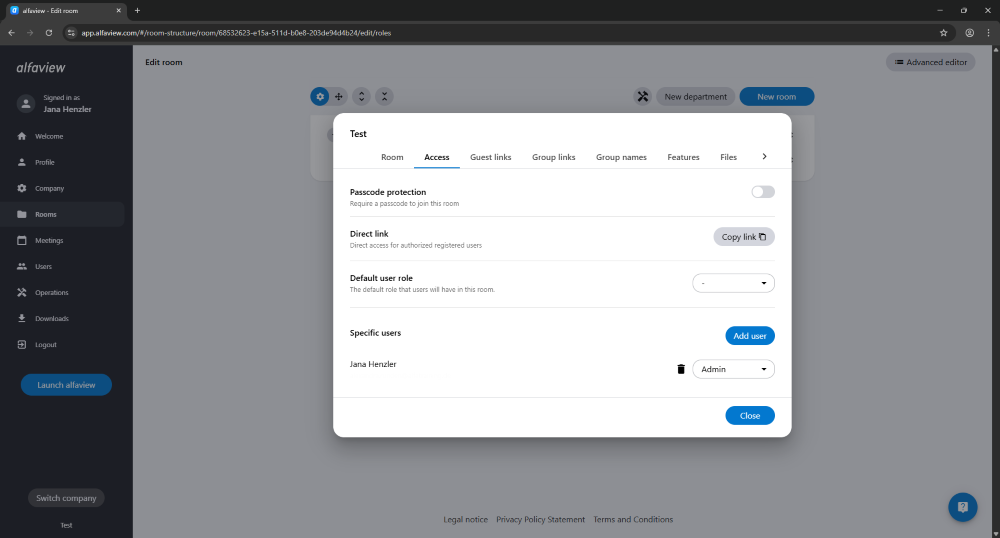The image size is (1000, 538).
Task: Open the Default user role dropdown
Action: [x=733, y=283]
